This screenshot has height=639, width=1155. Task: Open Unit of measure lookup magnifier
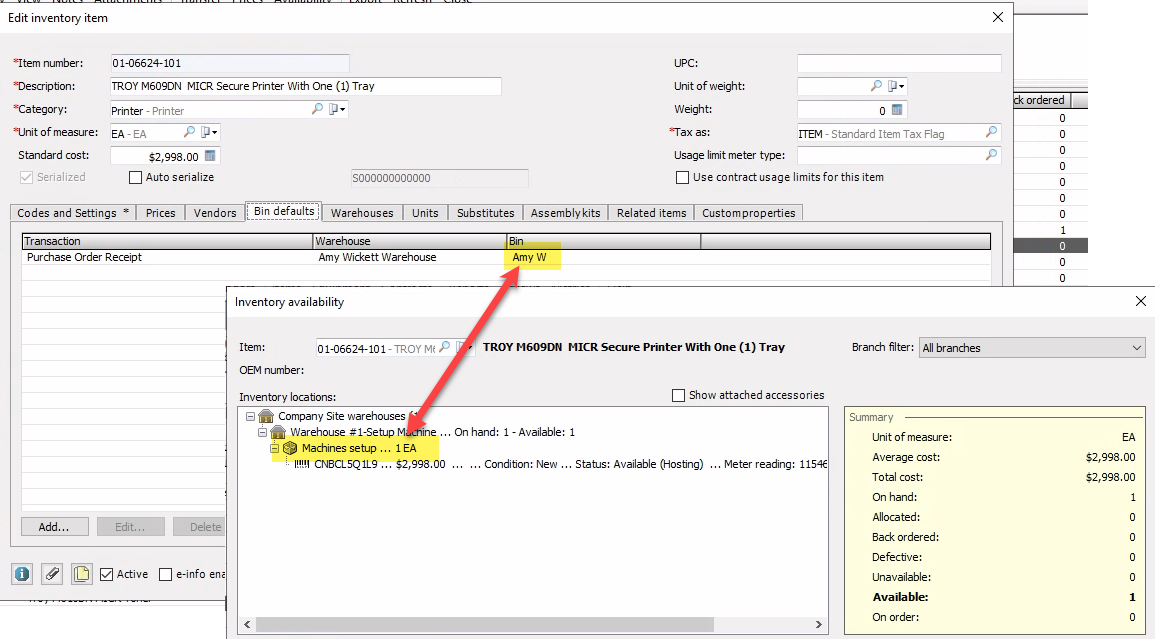[x=189, y=132]
